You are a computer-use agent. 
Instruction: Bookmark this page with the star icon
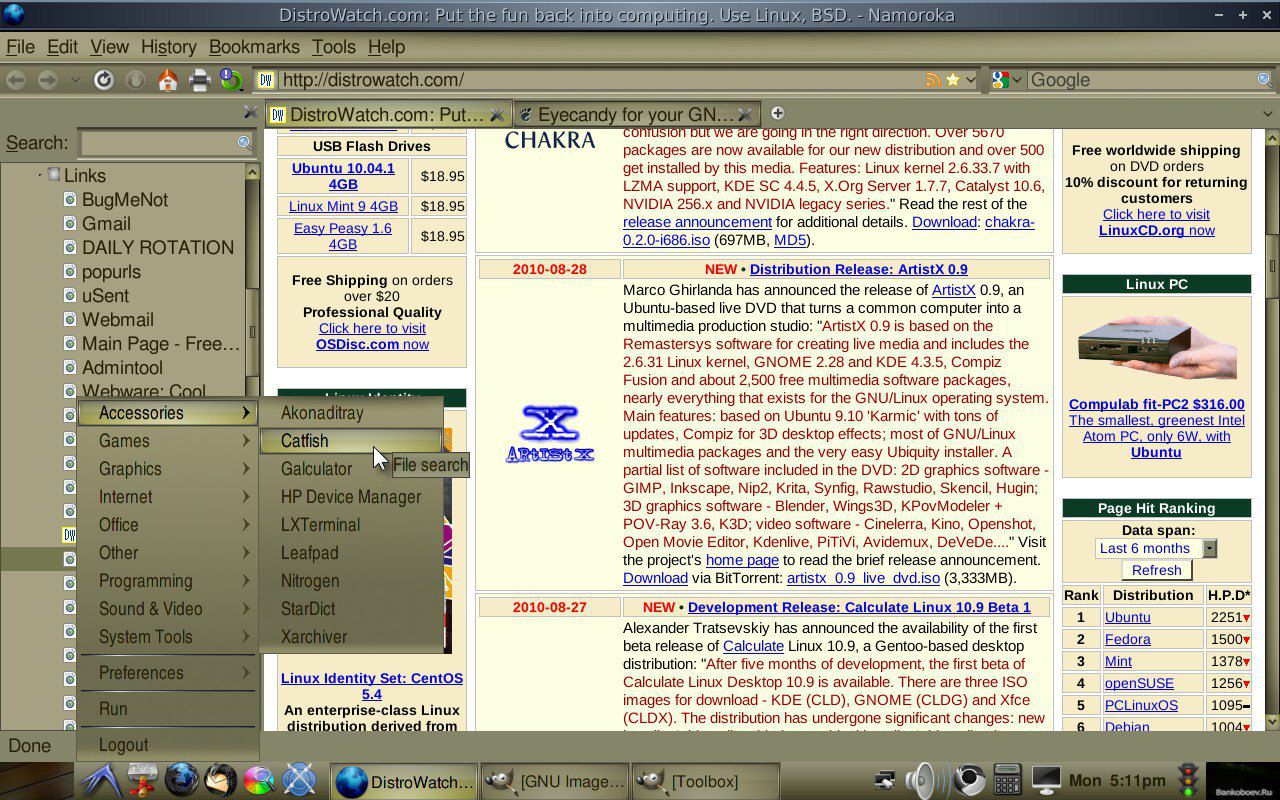click(953, 80)
